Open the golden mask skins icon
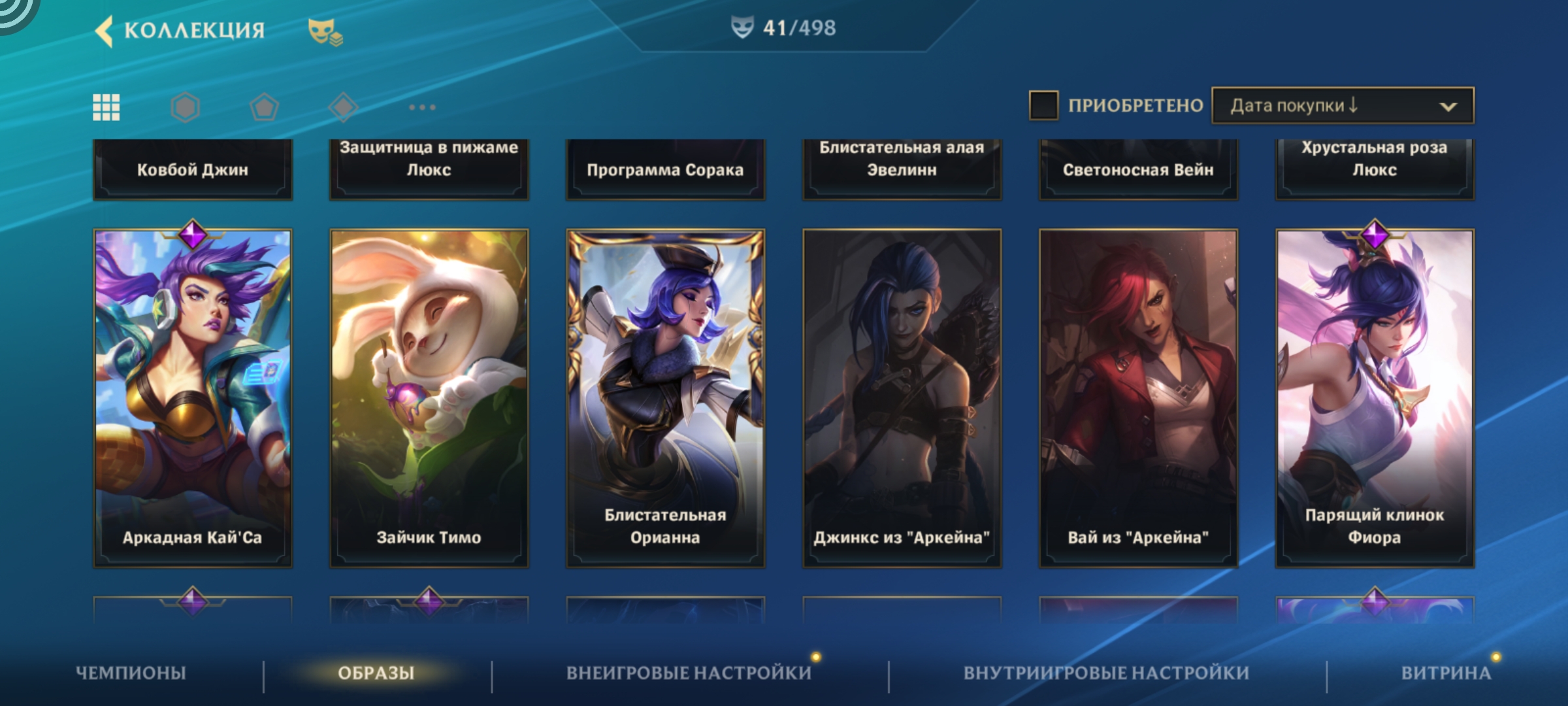Image resolution: width=1568 pixels, height=706 pixels. pos(325,31)
